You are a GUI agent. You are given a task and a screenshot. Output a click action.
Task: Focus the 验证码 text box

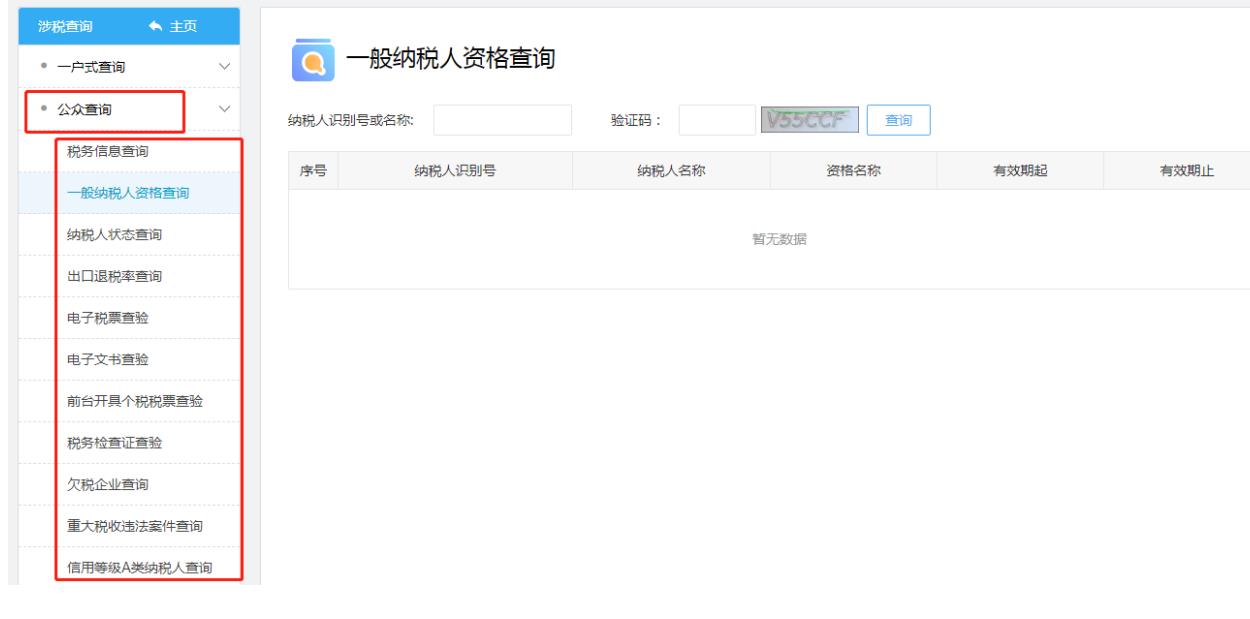[717, 120]
